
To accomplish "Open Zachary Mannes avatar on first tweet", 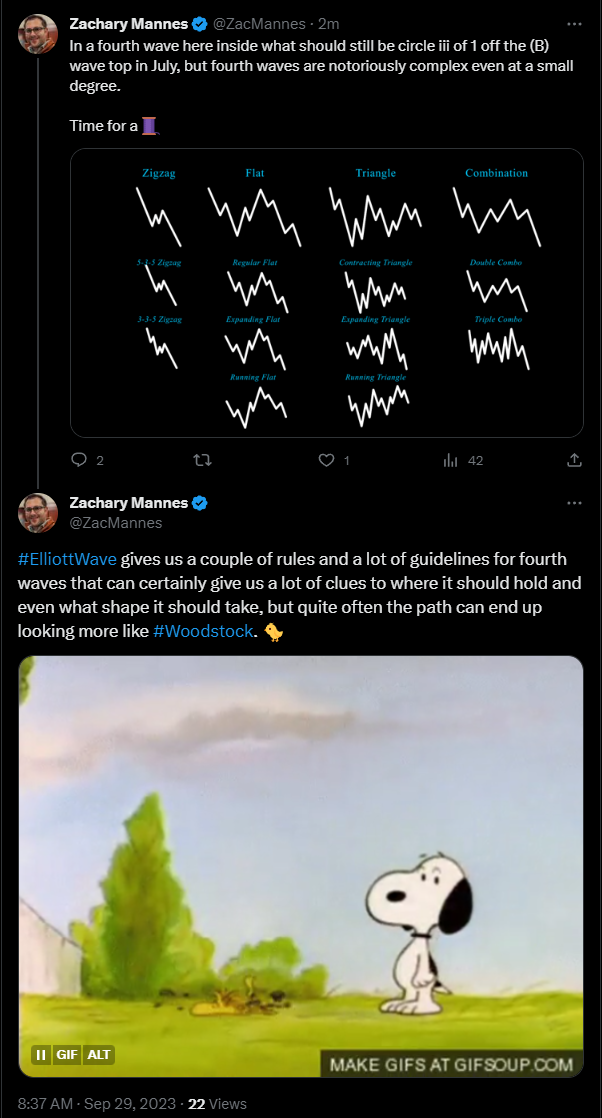I will click(38, 35).
